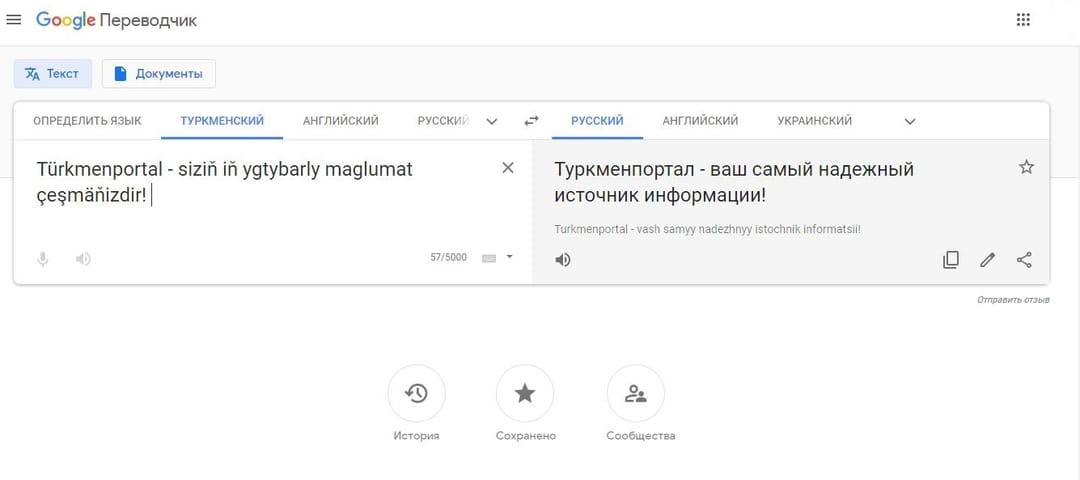Expand the source languages list
Viewport: 1080px width, 480px height.
tap(492, 122)
